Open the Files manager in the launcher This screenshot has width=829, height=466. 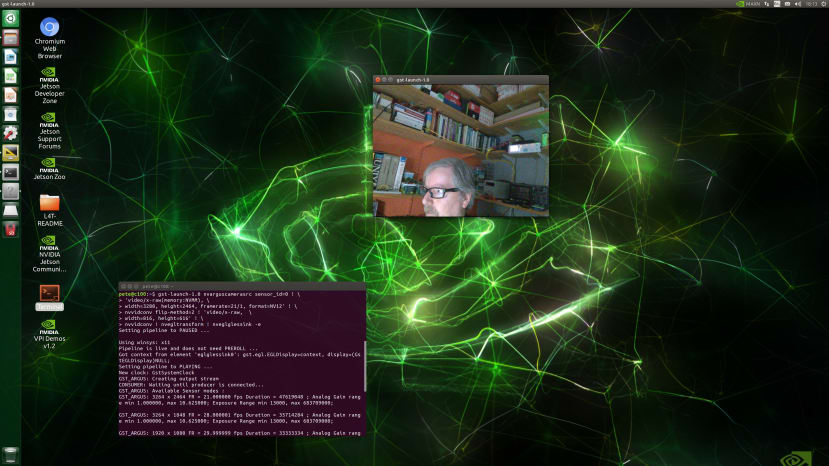point(10,38)
